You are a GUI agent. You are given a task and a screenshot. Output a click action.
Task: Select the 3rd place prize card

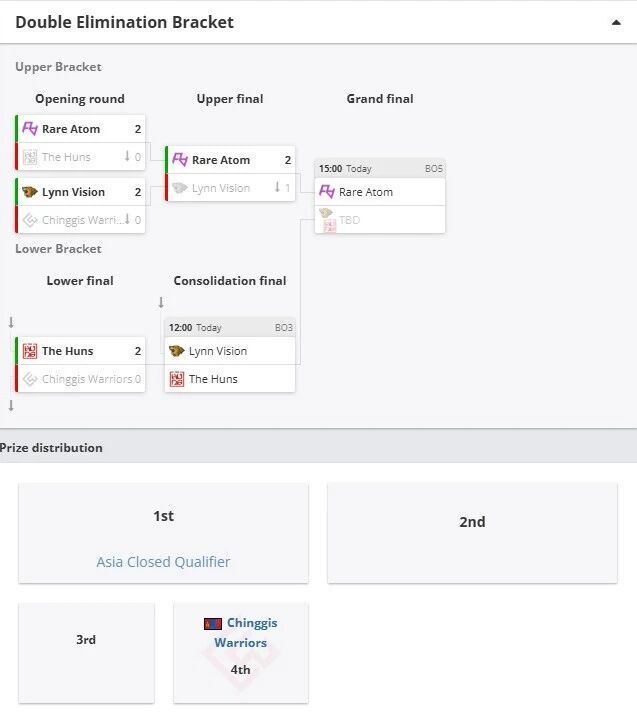click(x=86, y=652)
